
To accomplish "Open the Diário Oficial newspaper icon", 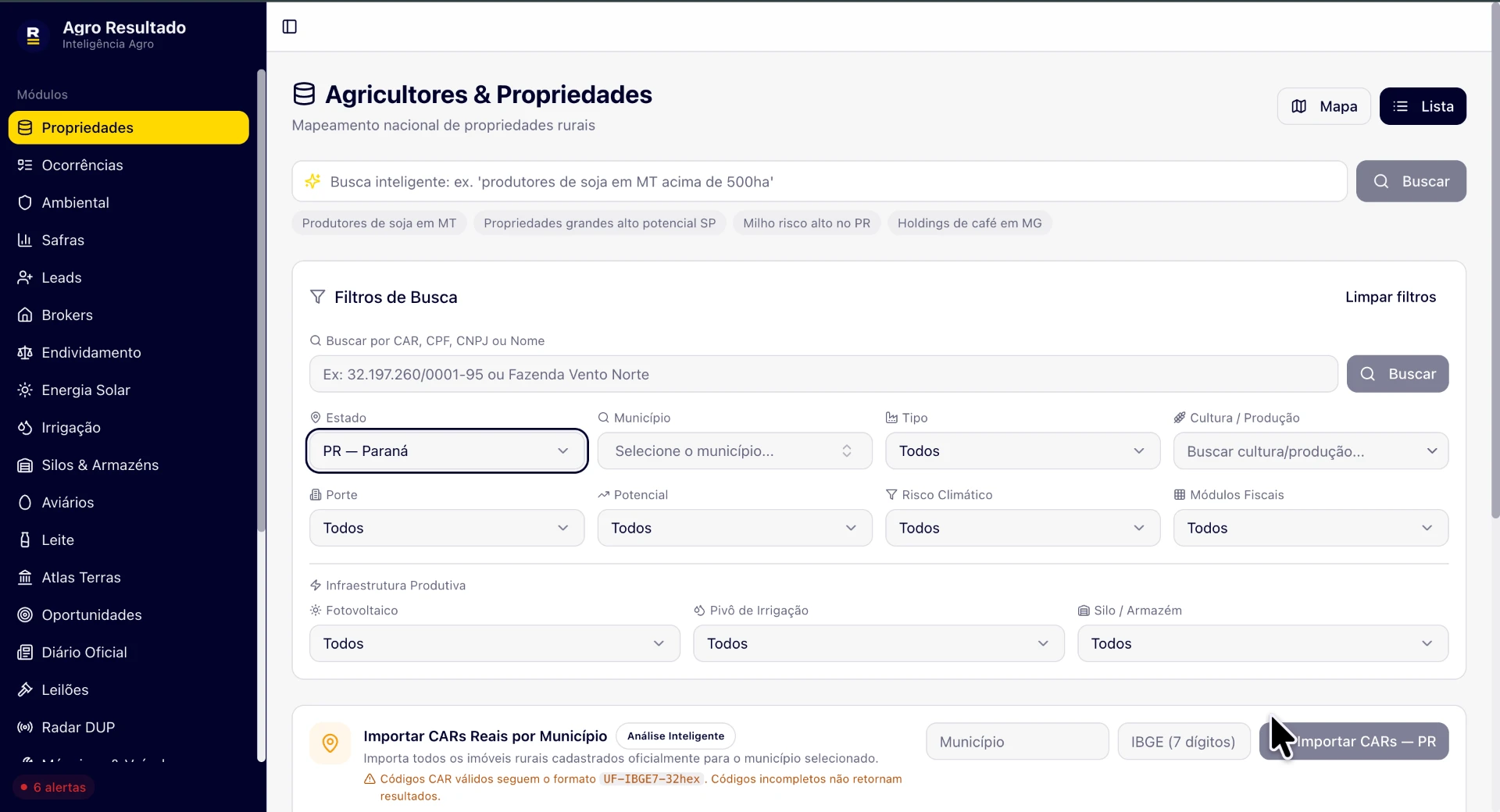I will (x=25, y=652).
